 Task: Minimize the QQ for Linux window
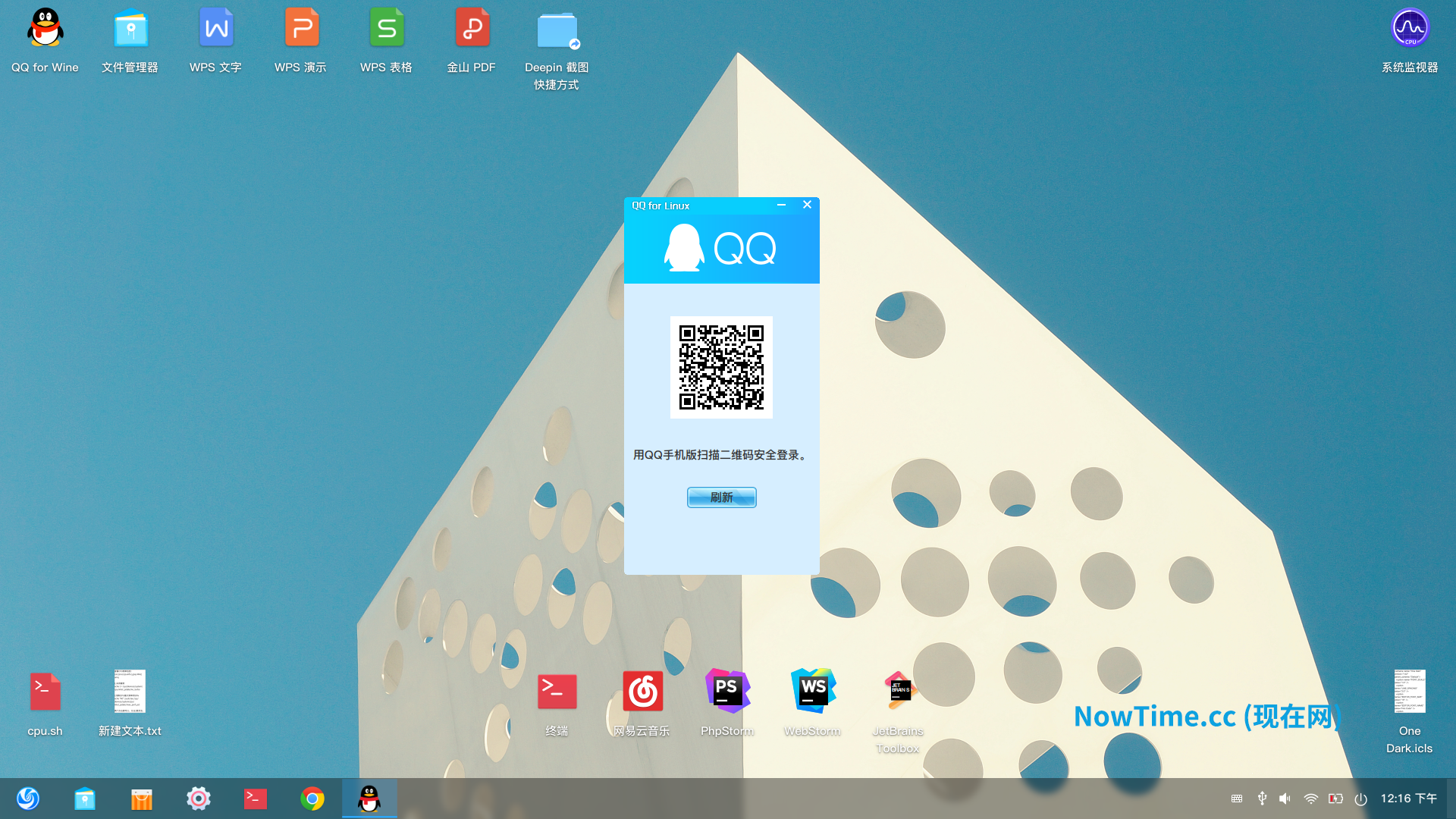(781, 205)
